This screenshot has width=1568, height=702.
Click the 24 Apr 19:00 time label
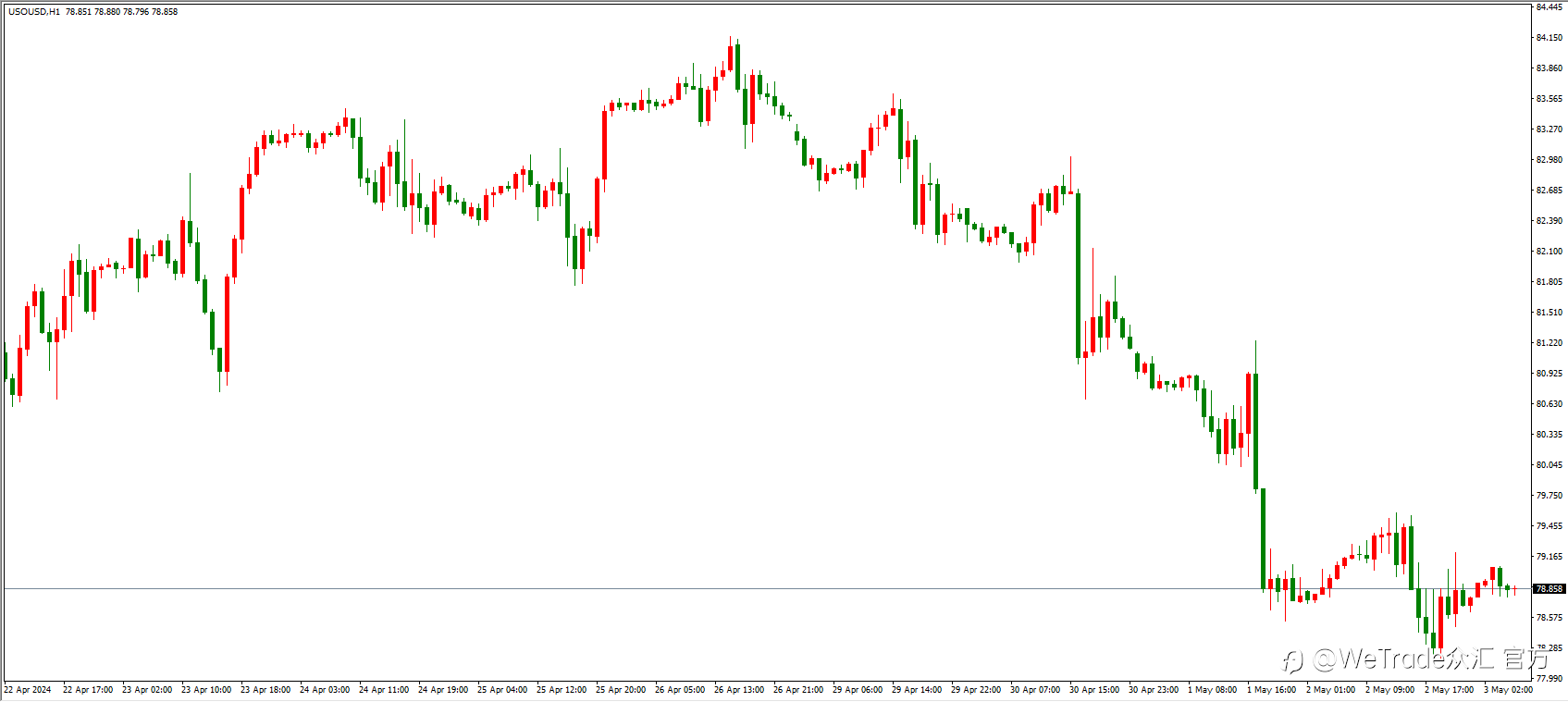click(x=443, y=690)
